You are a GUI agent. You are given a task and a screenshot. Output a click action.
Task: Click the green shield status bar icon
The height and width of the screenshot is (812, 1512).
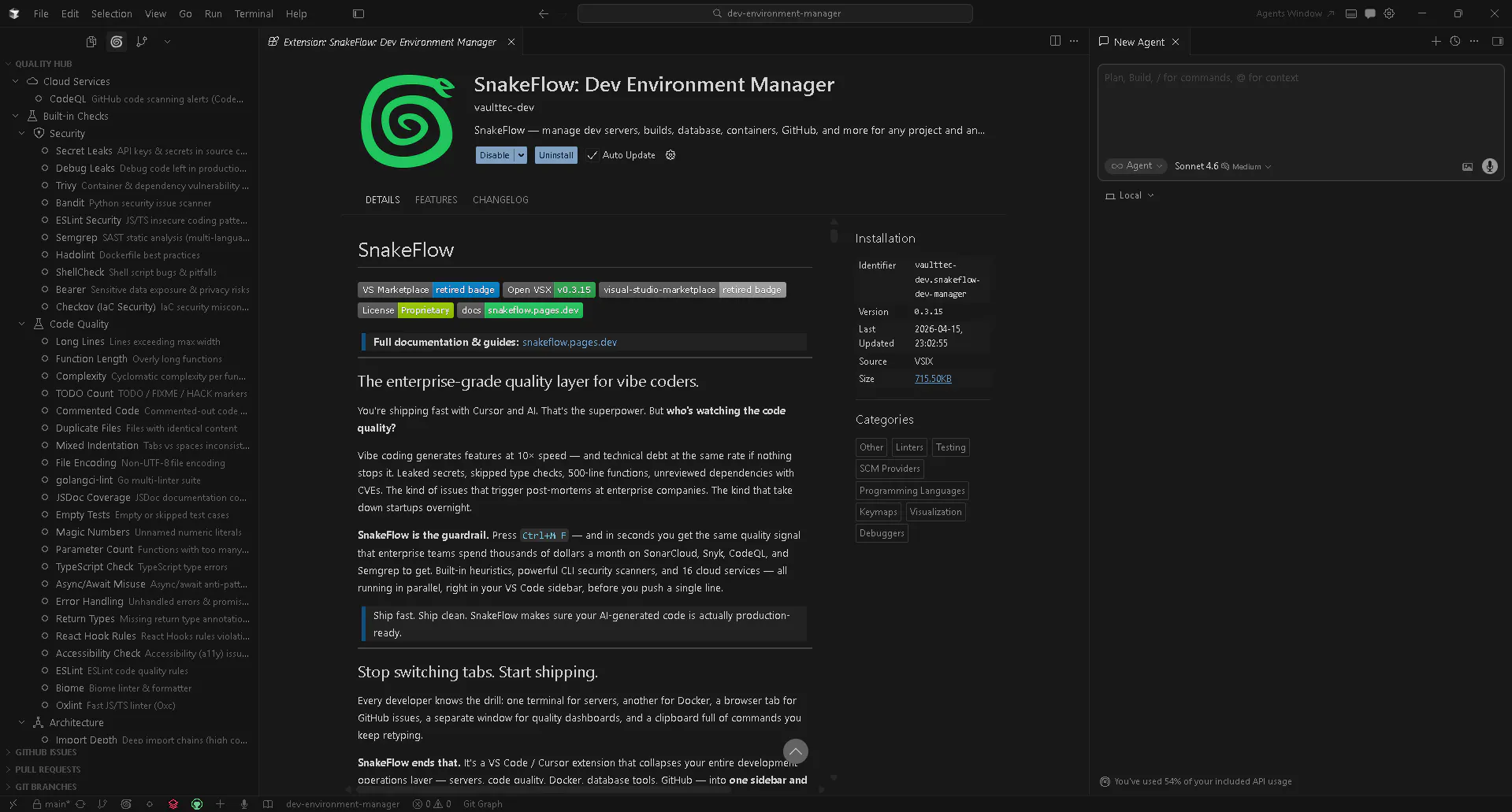coord(197,804)
